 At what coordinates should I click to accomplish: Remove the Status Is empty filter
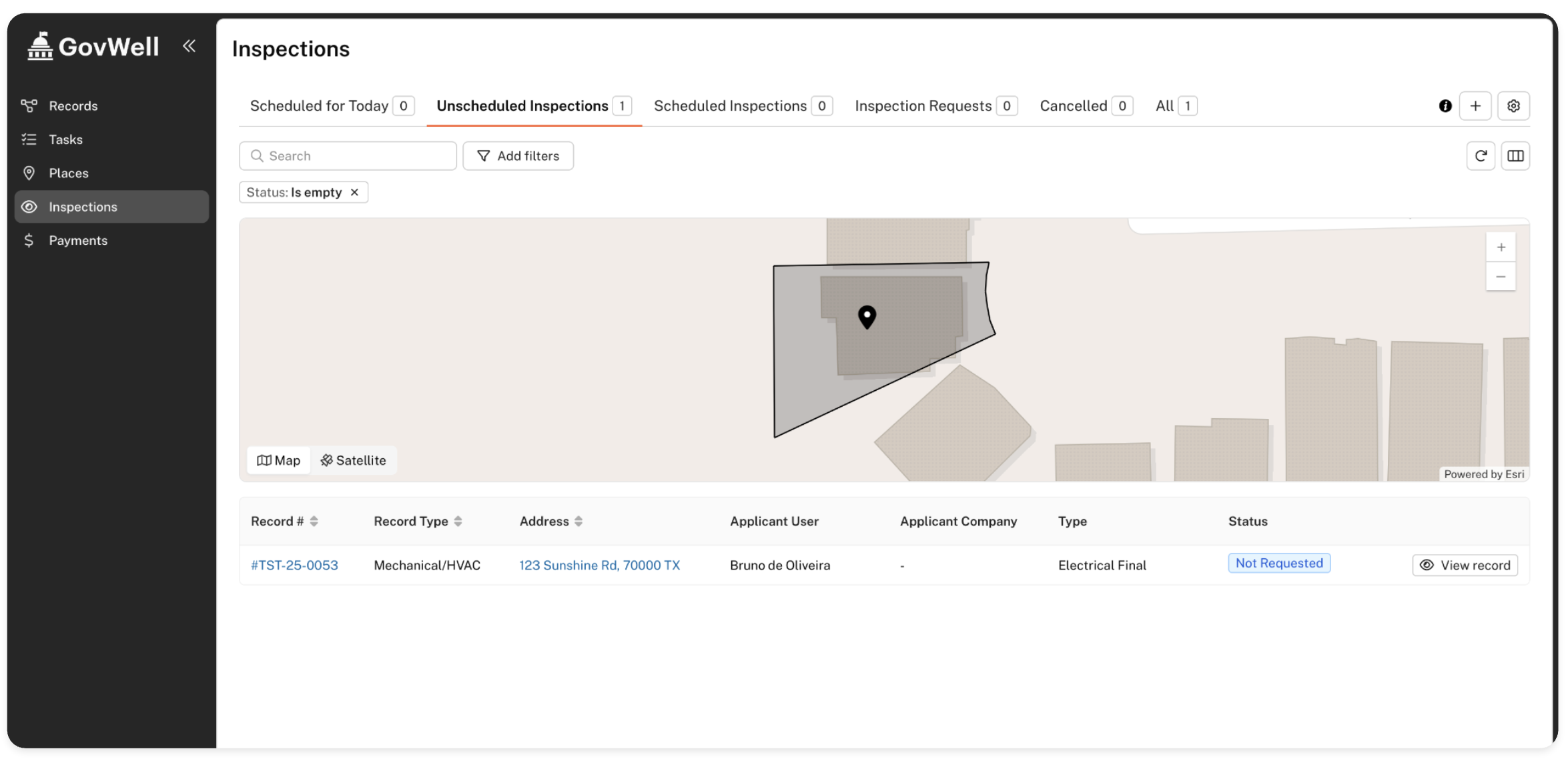354,193
